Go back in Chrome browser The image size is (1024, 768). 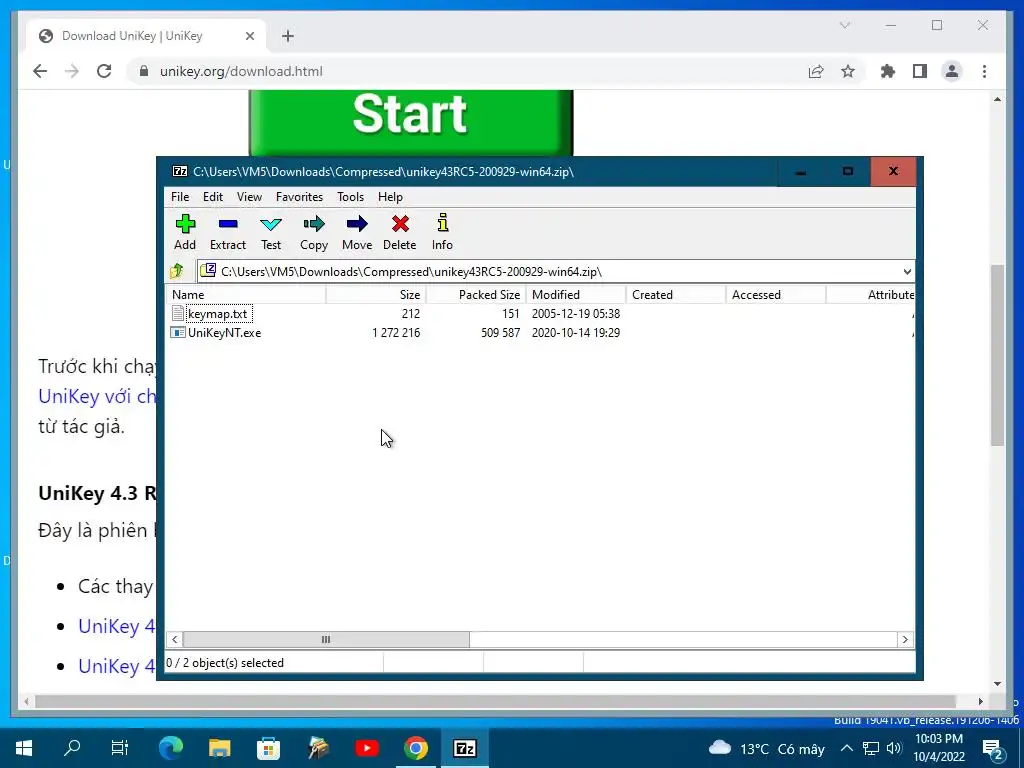tap(40, 71)
